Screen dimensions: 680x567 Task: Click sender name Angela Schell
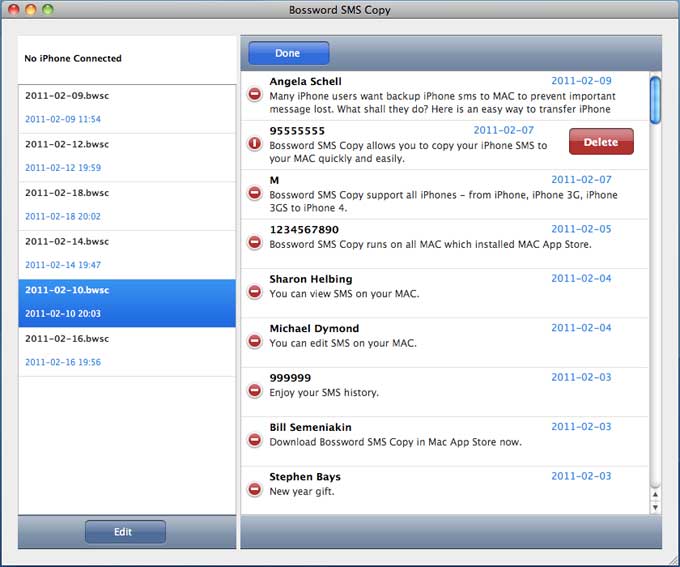(305, 82)
